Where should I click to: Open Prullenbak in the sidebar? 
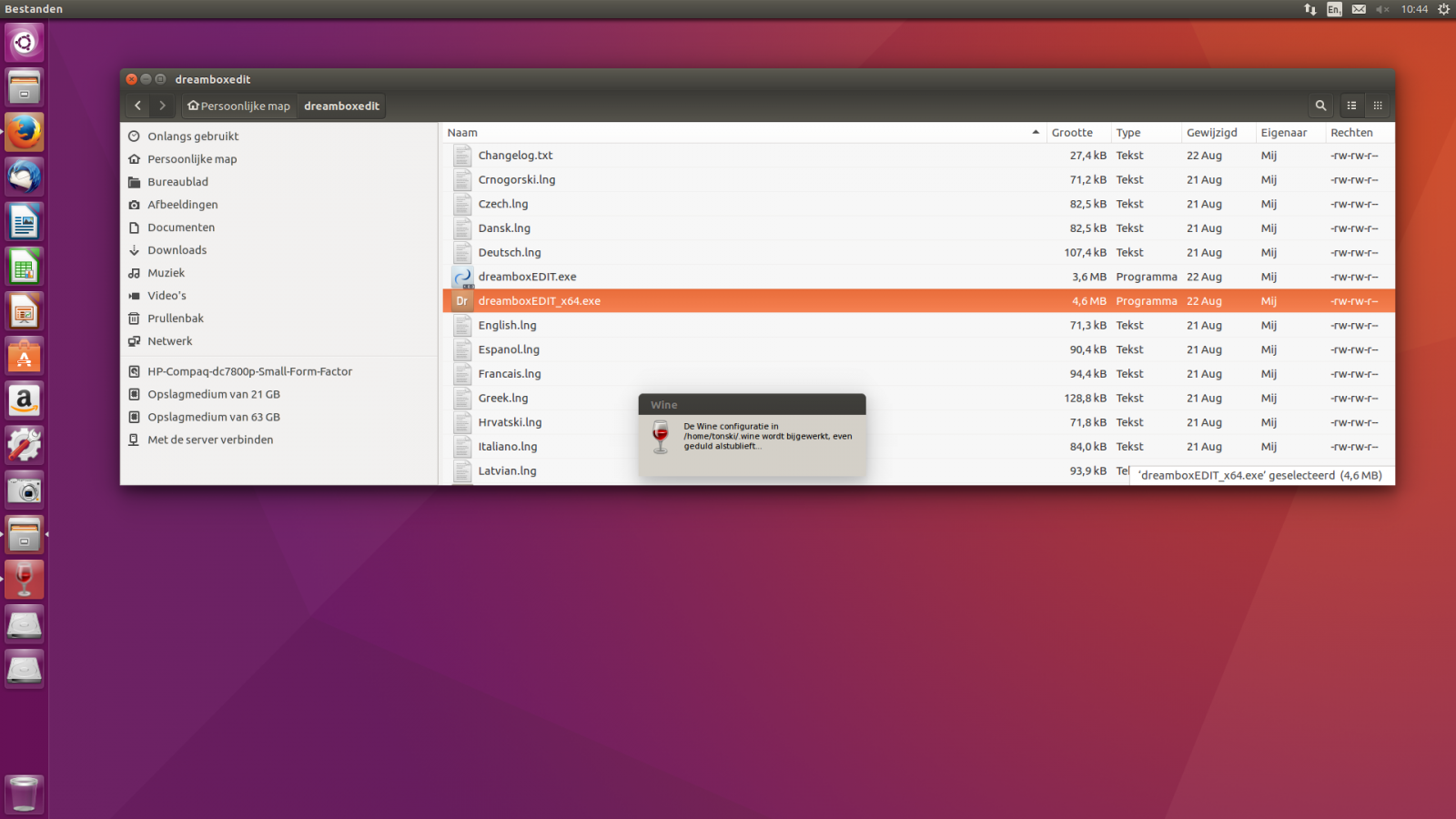176,318
